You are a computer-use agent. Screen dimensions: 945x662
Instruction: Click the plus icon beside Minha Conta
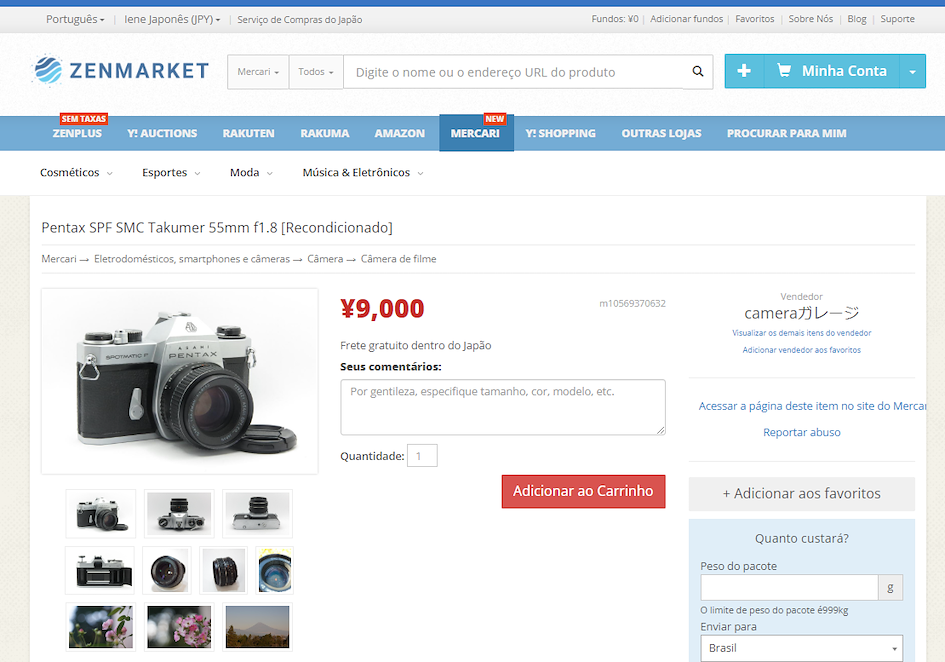[744, 71]
